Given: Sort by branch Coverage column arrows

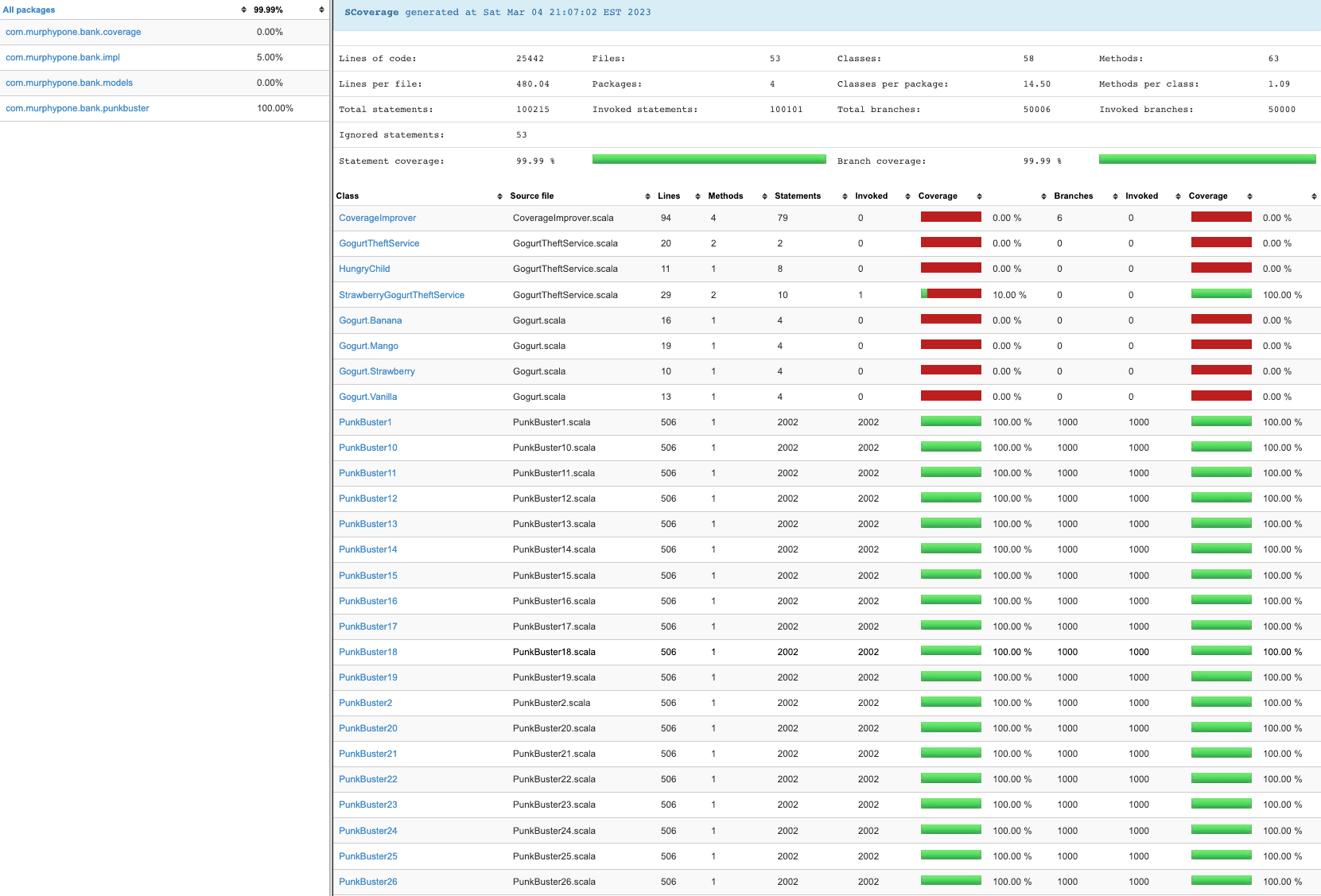Looking at the screenshot, I should [x=1249, y=196].
